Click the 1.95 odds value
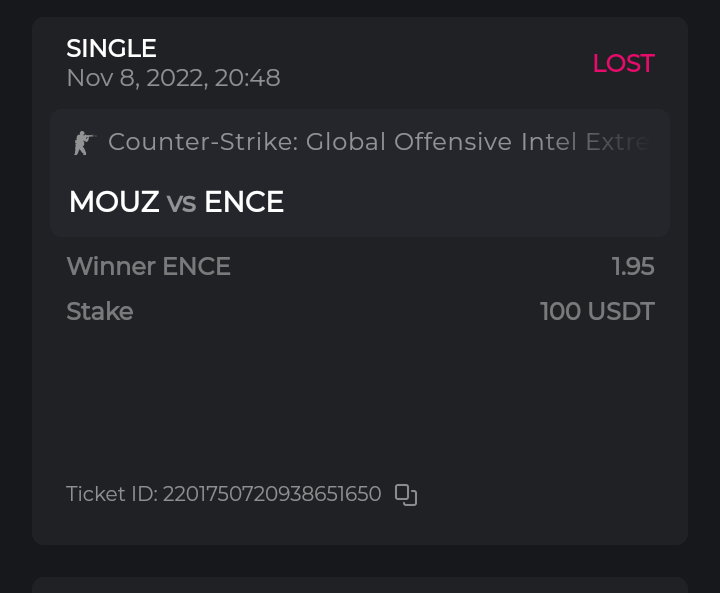This screenshot has width=720, height=593. click(633, 266)
